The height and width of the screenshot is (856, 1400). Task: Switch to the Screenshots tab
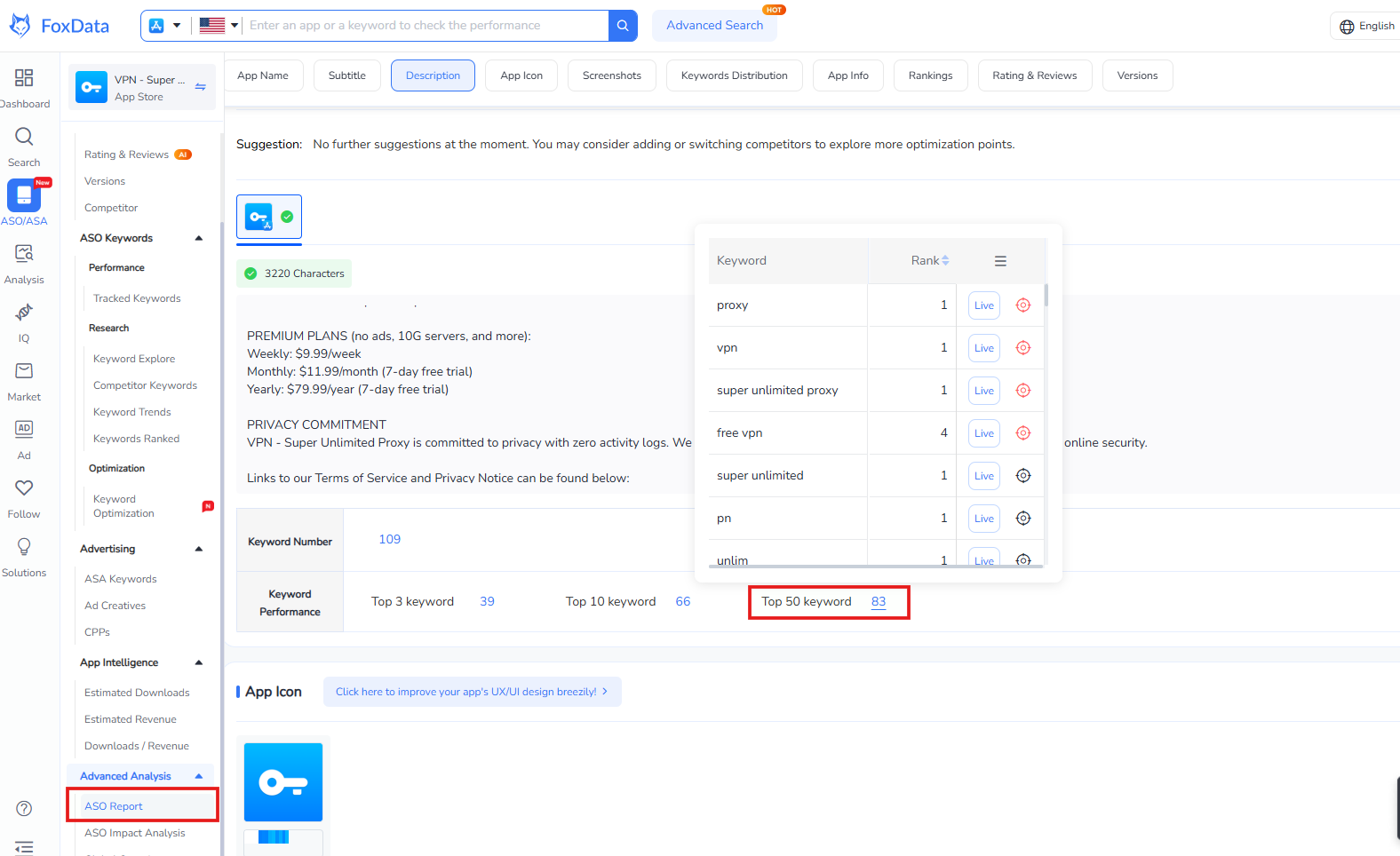coord(611,75)
